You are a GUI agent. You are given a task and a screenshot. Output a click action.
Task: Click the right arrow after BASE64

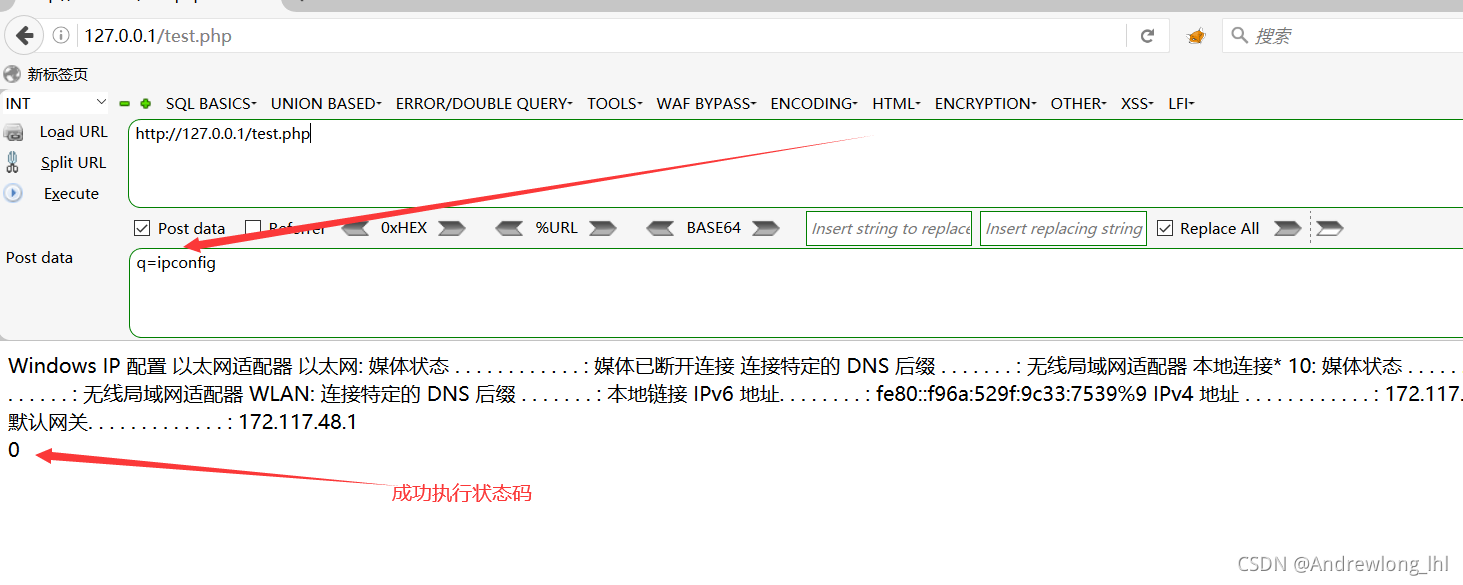coord(766,228)
